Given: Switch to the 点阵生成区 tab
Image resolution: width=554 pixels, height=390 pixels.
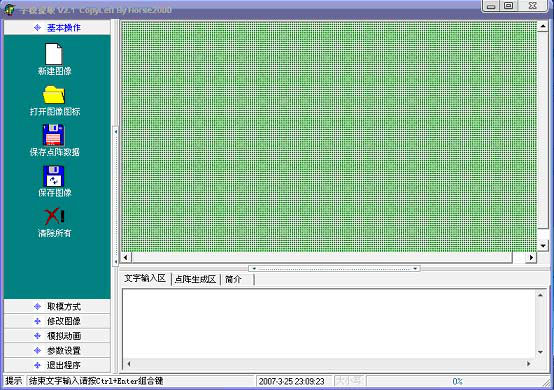Looking at the screenshot, I should pyautogui.click(x=195, y=279).
